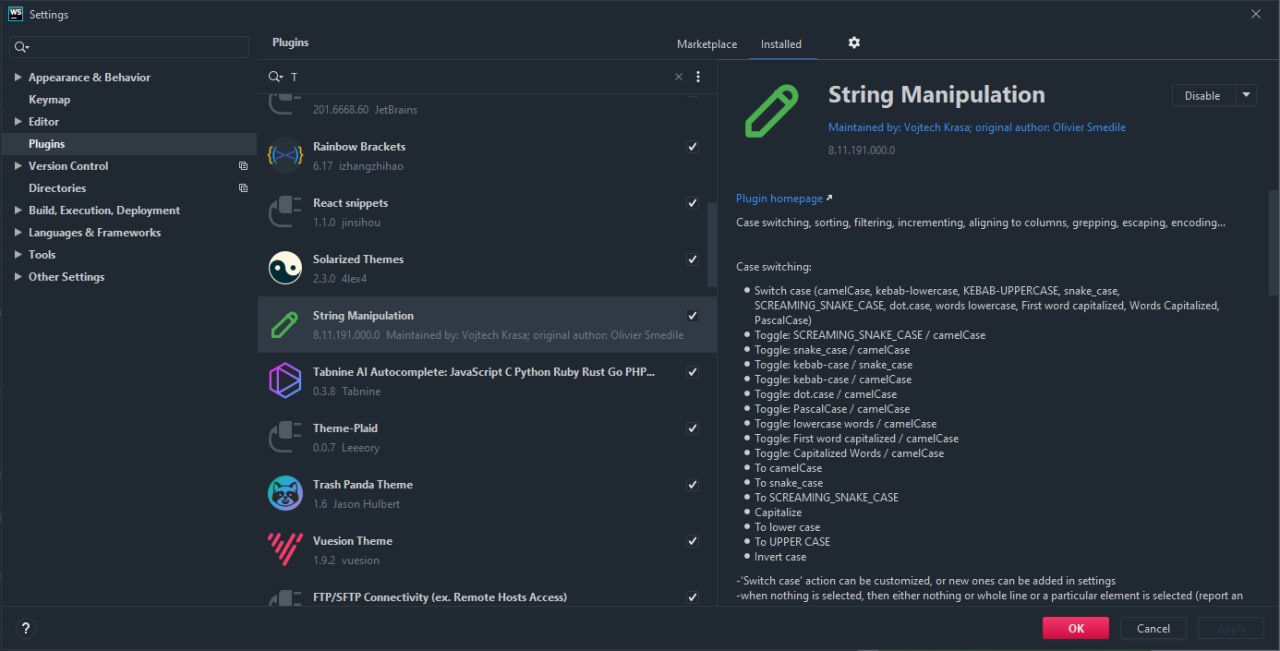Click the Trash Panda raccoon icon
The image size is (1280, 651).
tap(285, 493)
